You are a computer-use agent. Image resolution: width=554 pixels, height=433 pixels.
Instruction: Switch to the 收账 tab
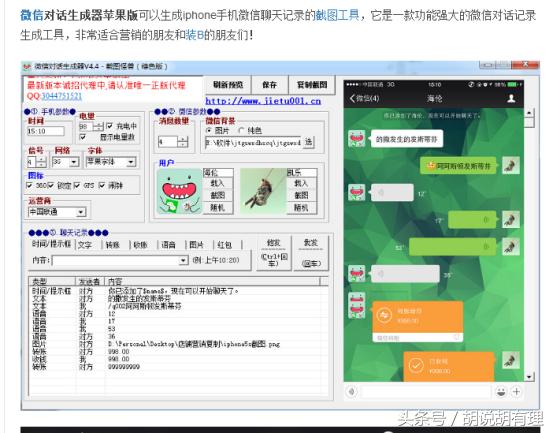pyautogui.click(x=140, y=245)
